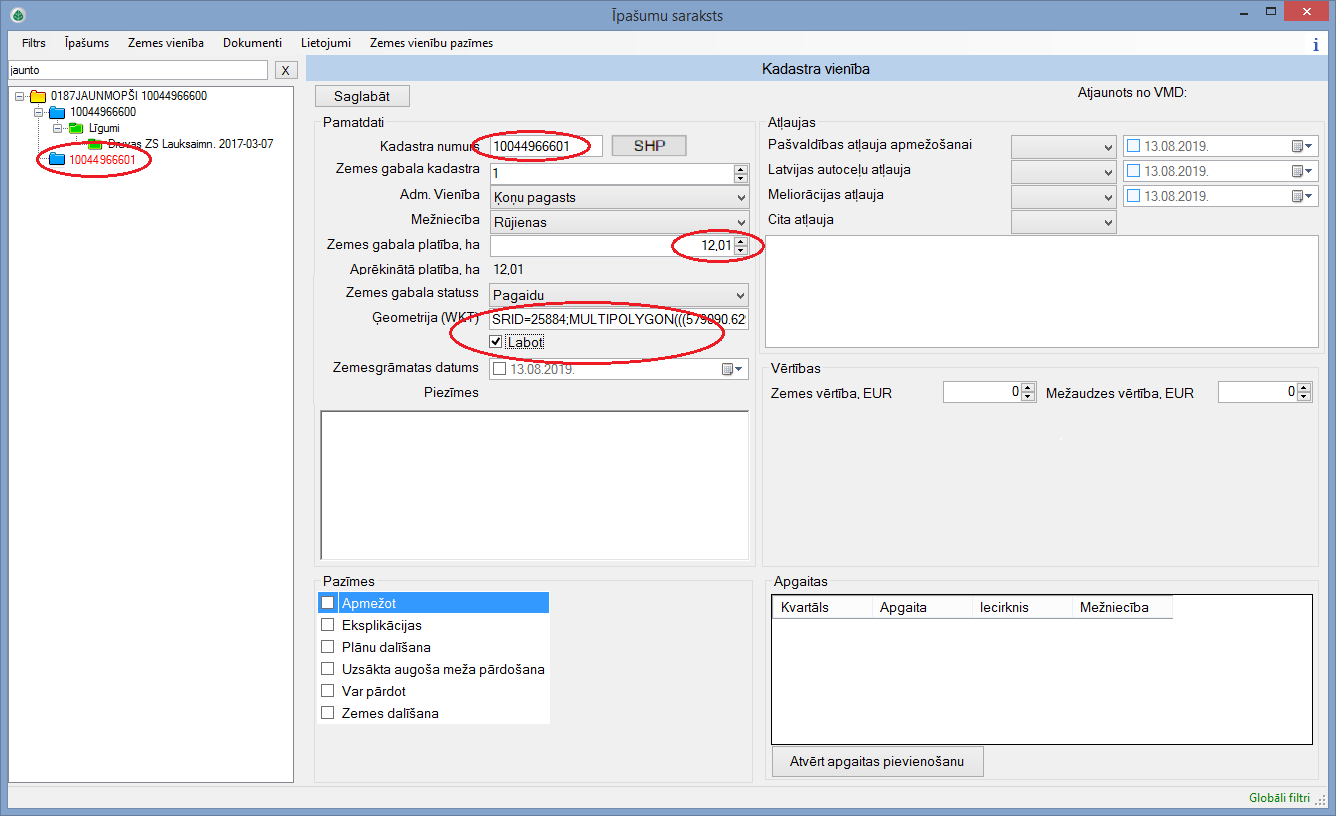Click the application icon in title bar
This screenshot has height=816, width=1336.
17,15
